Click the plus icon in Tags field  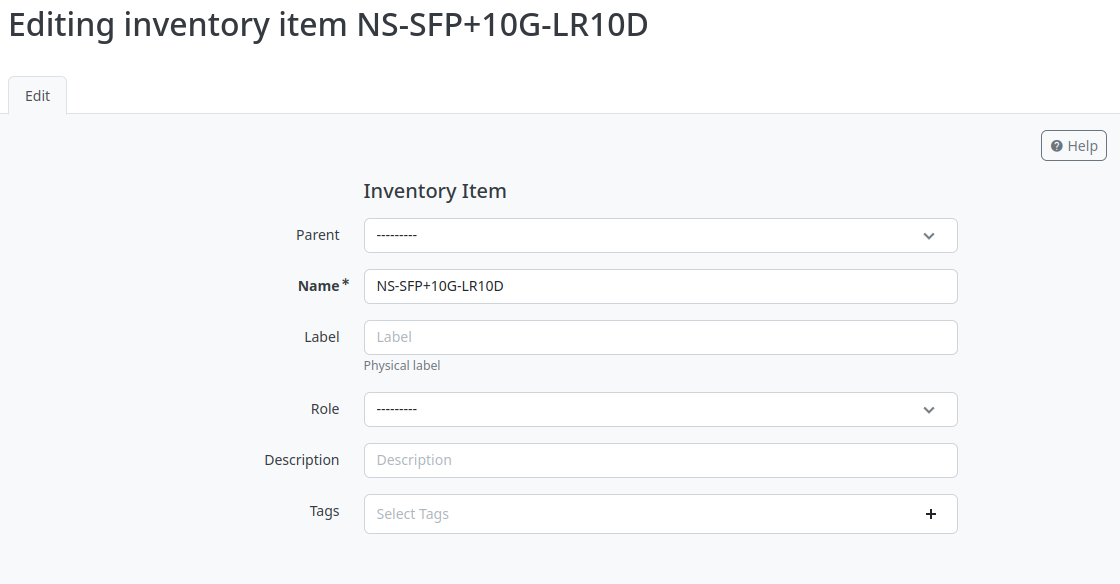(x=930, y=514)
